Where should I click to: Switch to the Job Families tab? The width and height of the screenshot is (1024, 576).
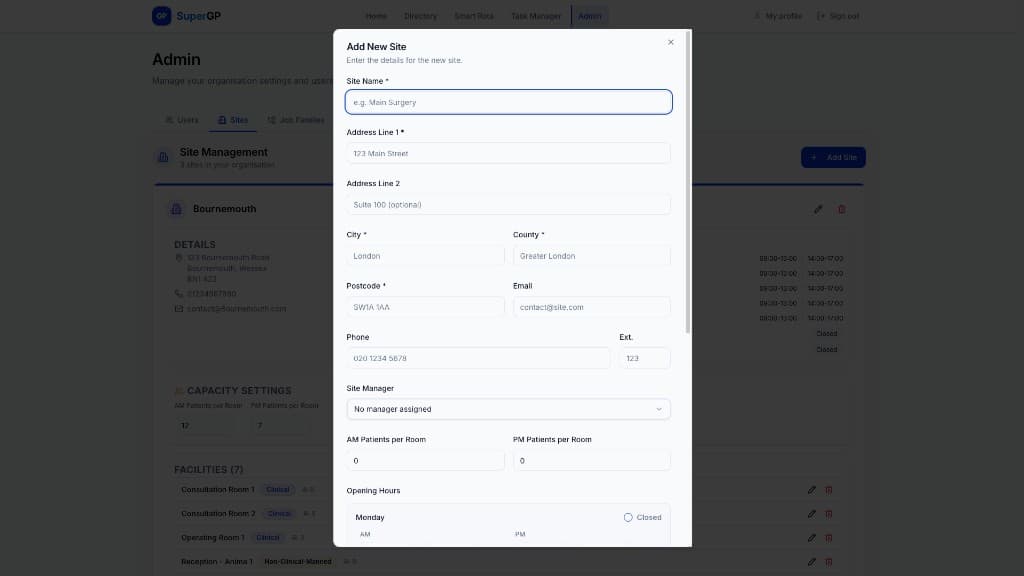click(x=296, y=120)
